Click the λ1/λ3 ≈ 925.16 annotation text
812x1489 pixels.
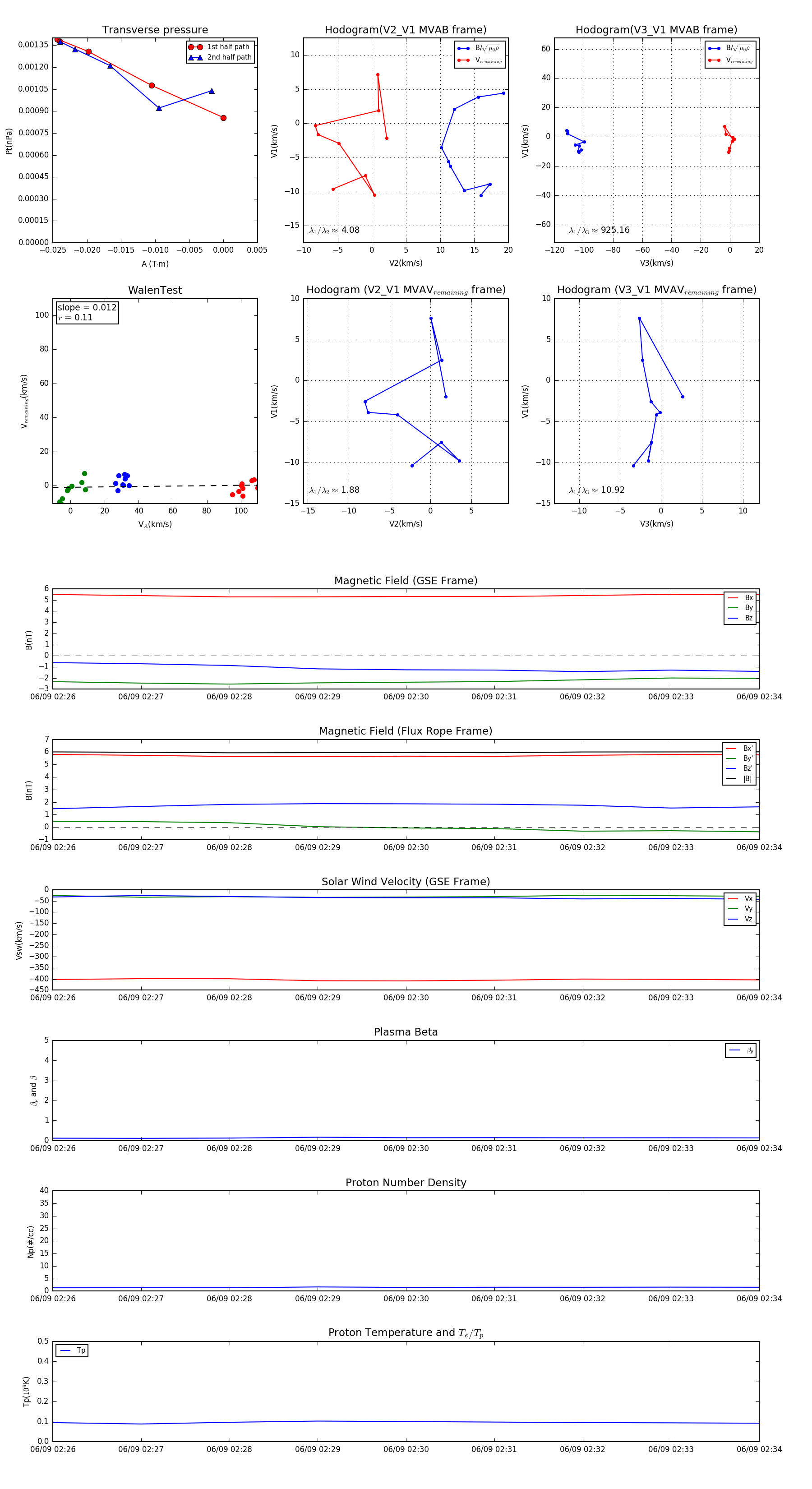tap(600, 230)
